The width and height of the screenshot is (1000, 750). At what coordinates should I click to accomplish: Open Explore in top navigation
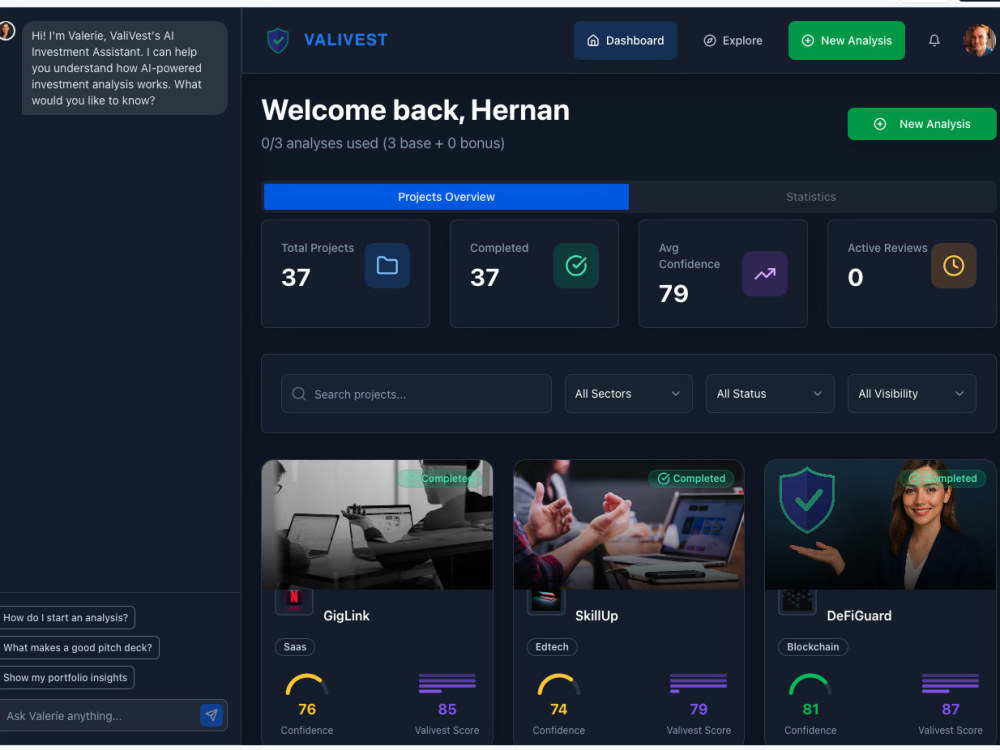(733, 40)
